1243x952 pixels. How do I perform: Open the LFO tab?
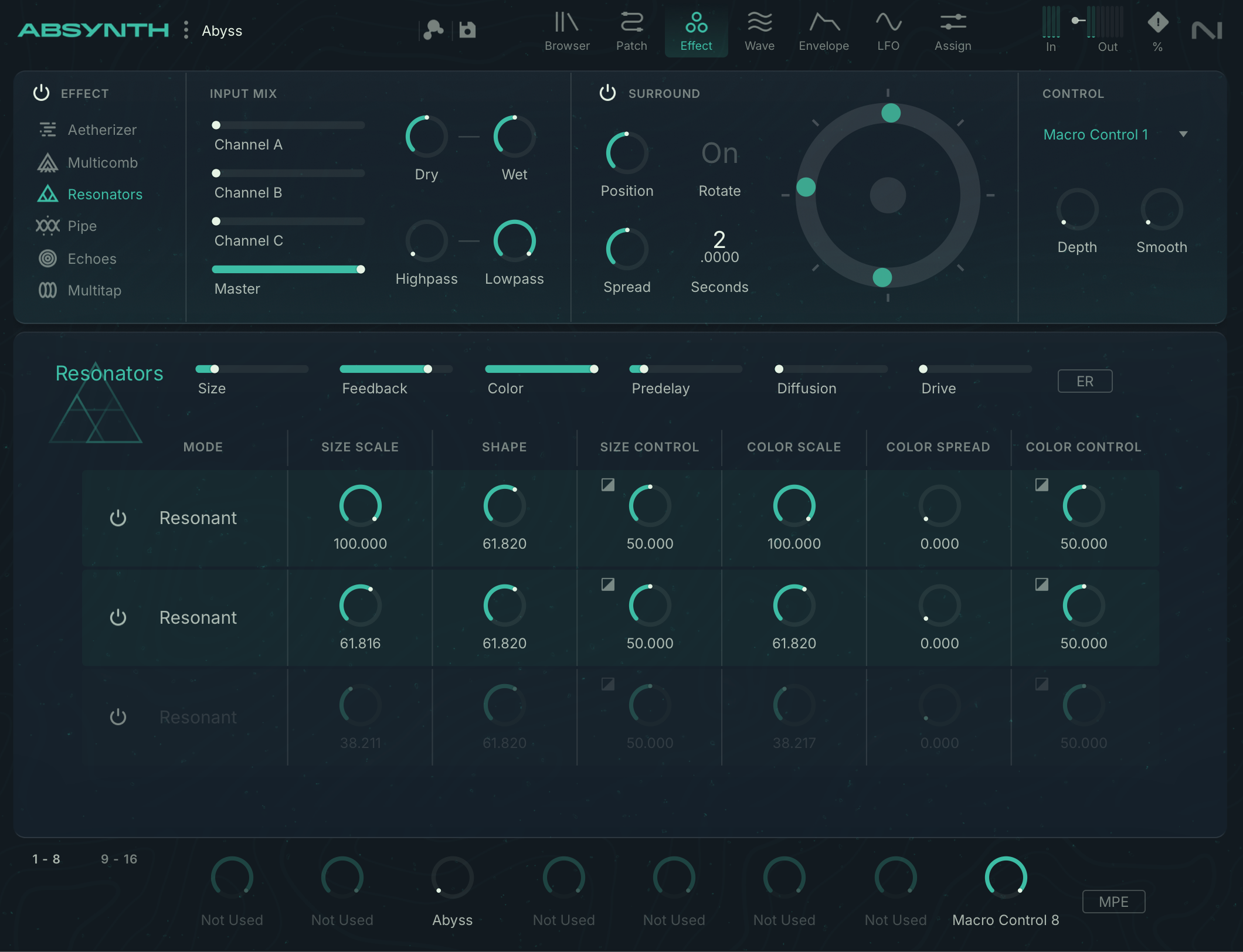click(x=888, y=32)
